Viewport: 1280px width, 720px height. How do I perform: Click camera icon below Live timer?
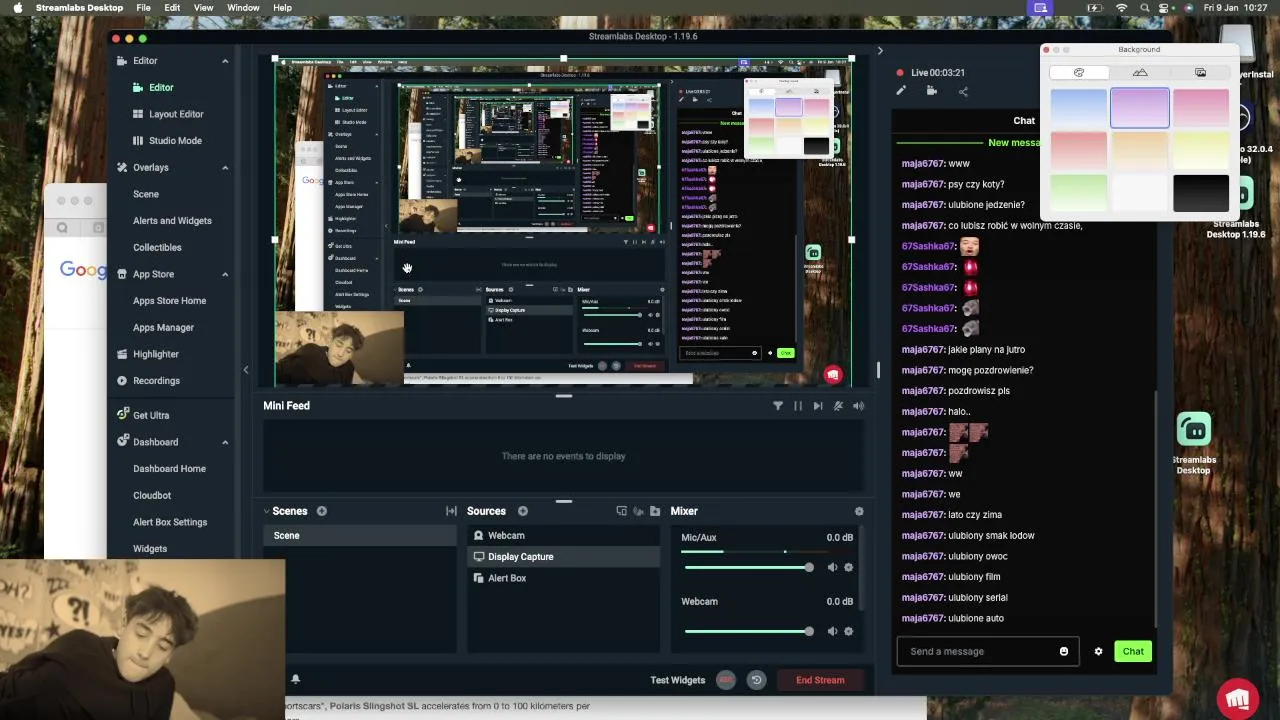click(932, 91)
